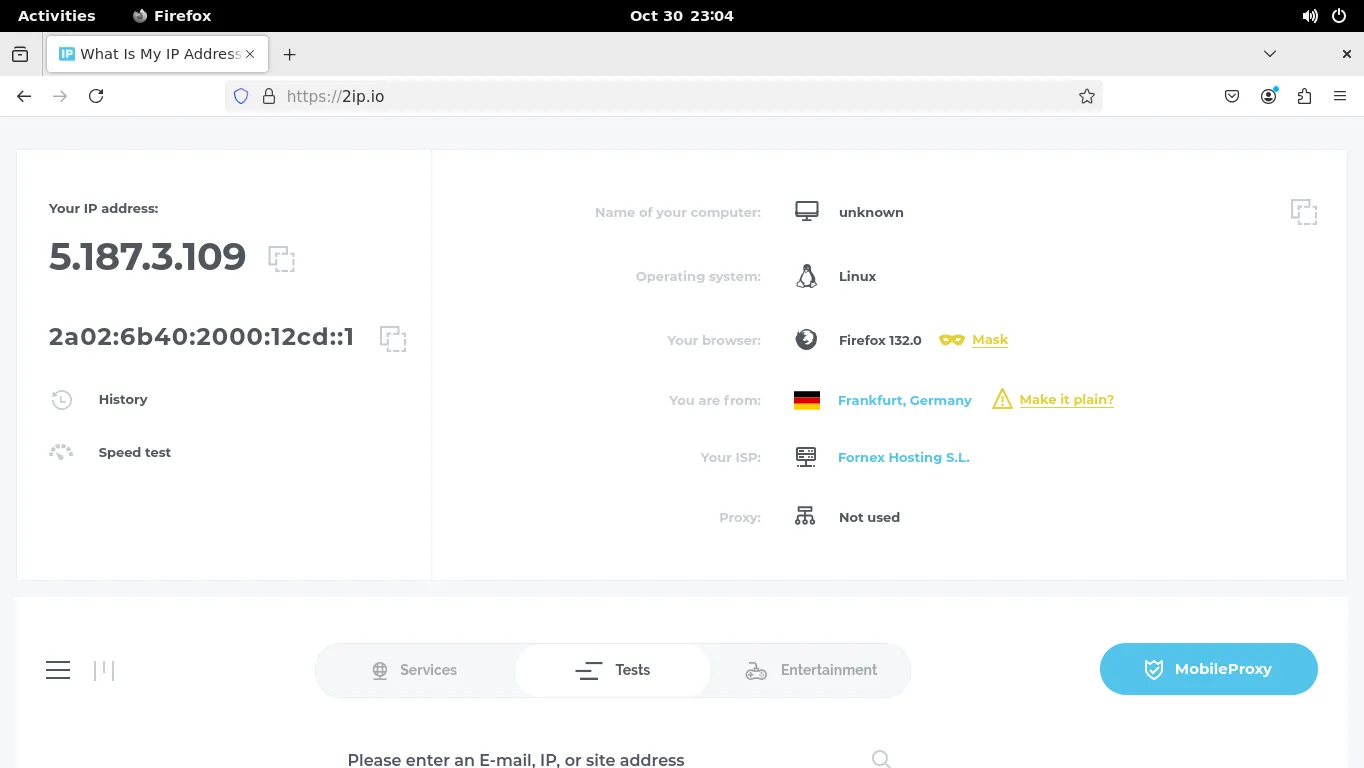This screenshot has width=1364, height=768.
Task: Open Firefox View at tab bar start
Action: [20, 54]
